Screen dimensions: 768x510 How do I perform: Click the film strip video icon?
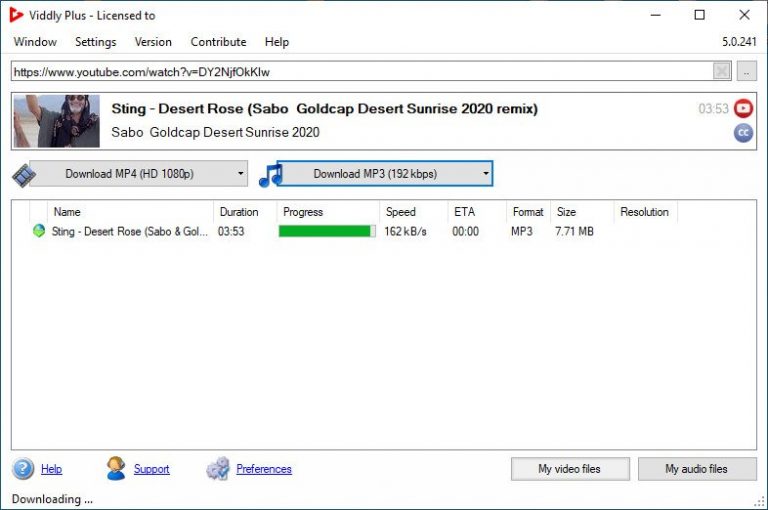[x=24, y=174]
